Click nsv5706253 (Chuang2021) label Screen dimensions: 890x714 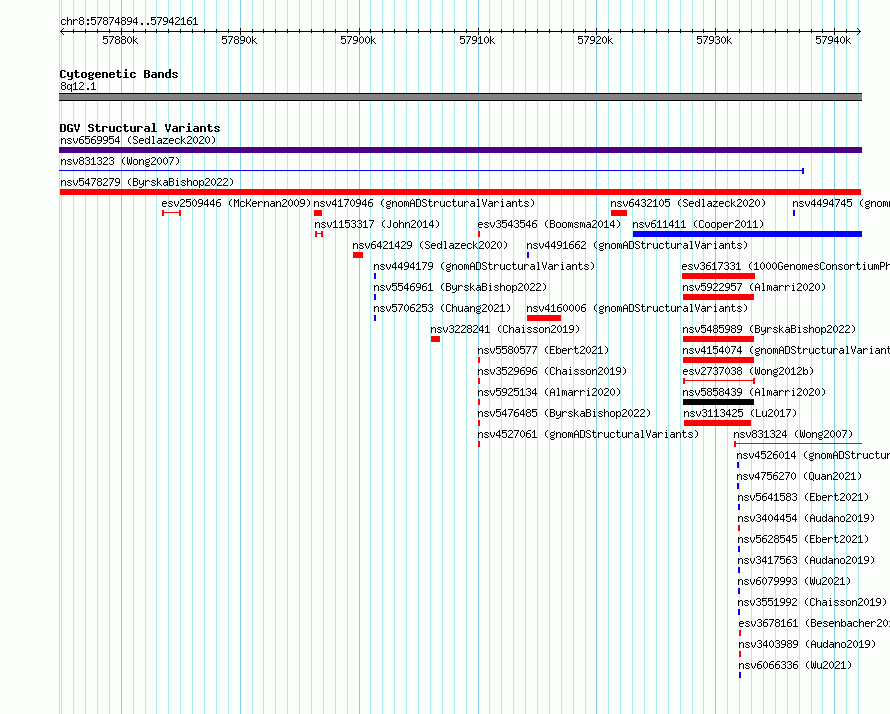tap(442, 308)
